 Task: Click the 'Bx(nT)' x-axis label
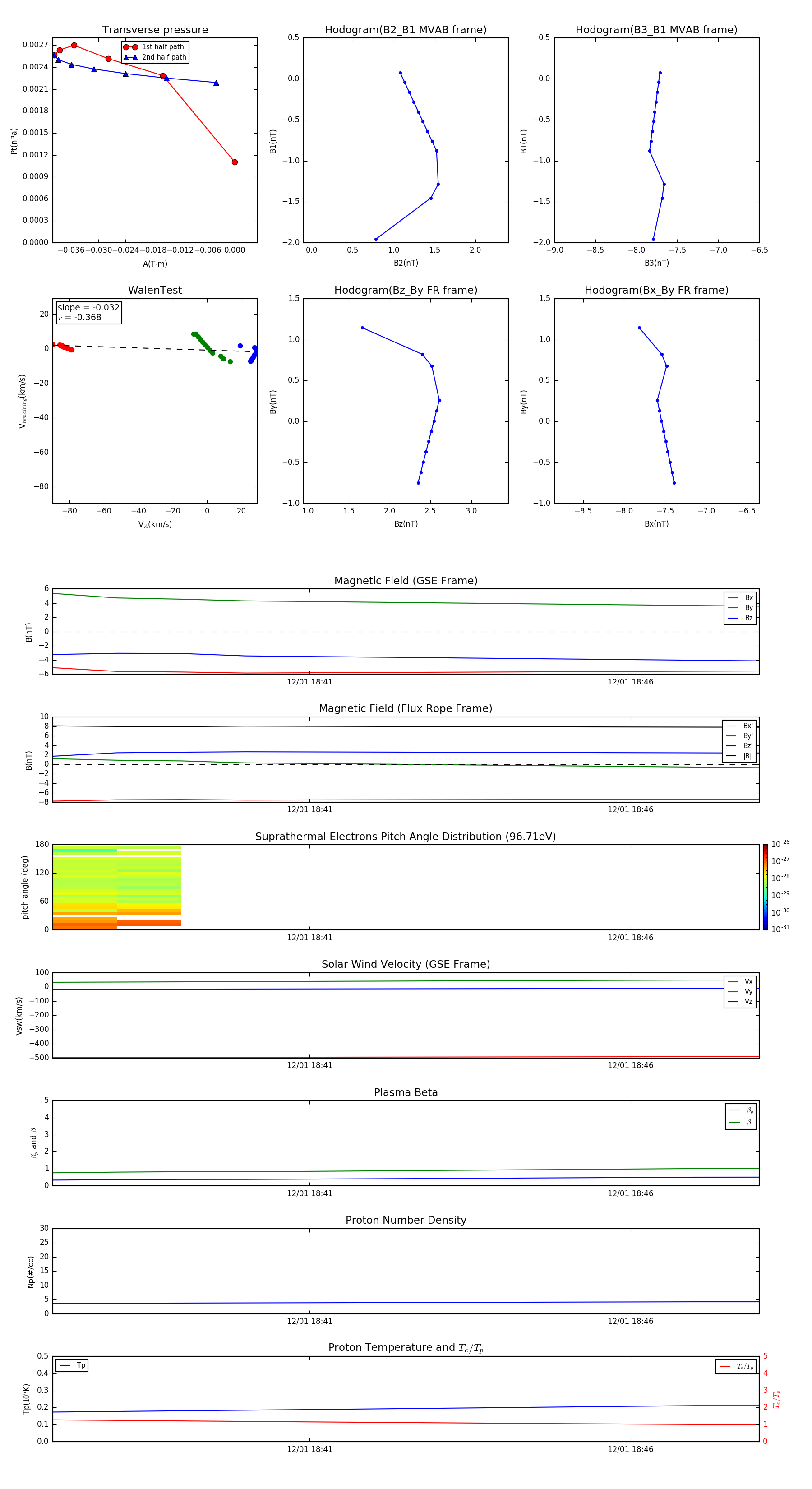[x=656, y=524]
